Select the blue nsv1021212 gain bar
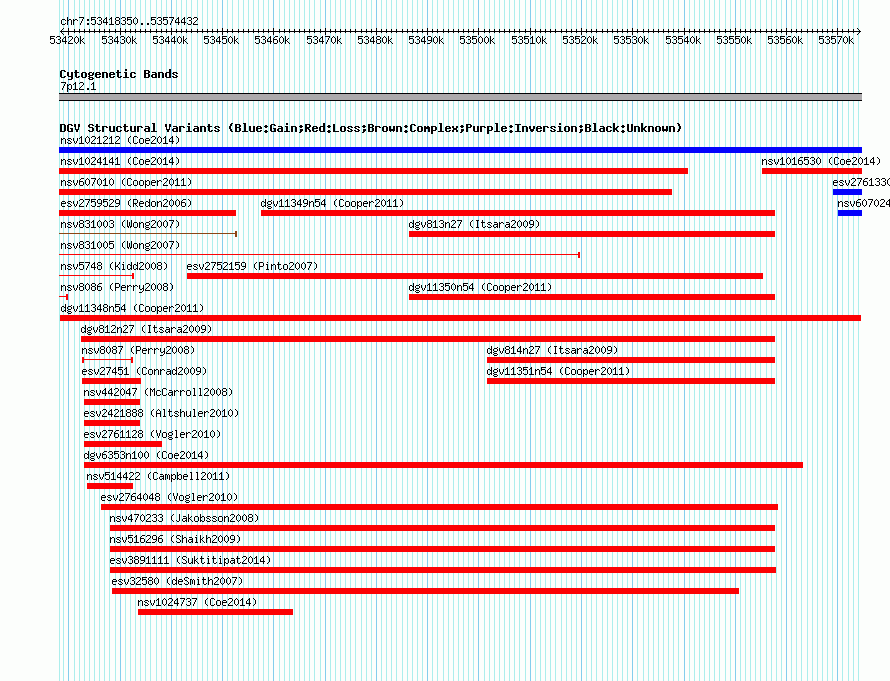 (460, 150)
